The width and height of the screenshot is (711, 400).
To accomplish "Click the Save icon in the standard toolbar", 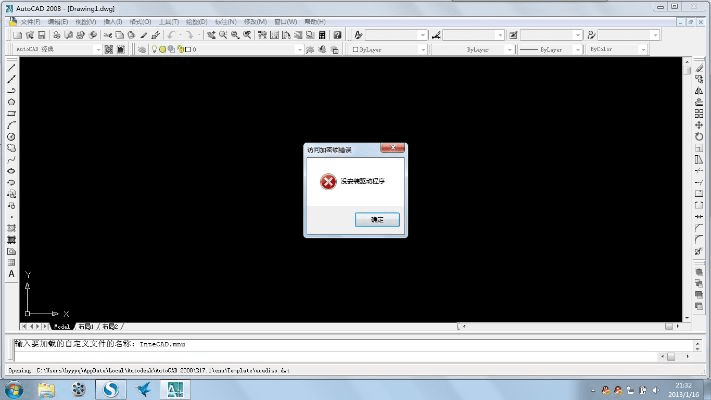I will coord(41,35).
